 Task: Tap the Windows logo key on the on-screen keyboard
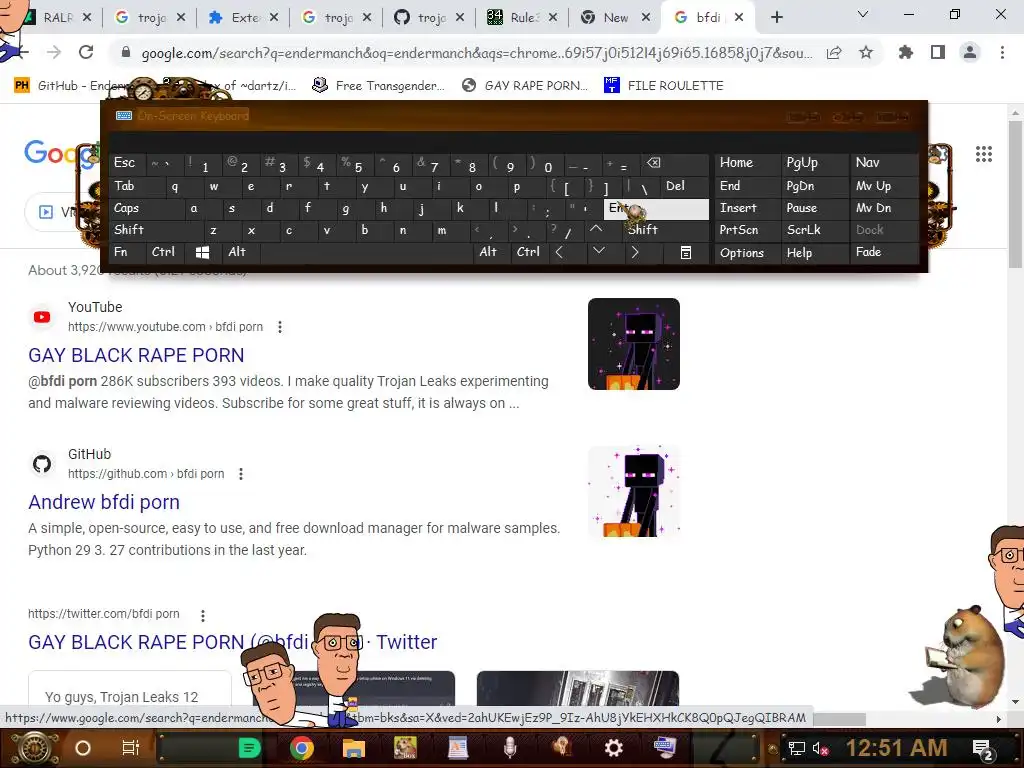(202, 252)
